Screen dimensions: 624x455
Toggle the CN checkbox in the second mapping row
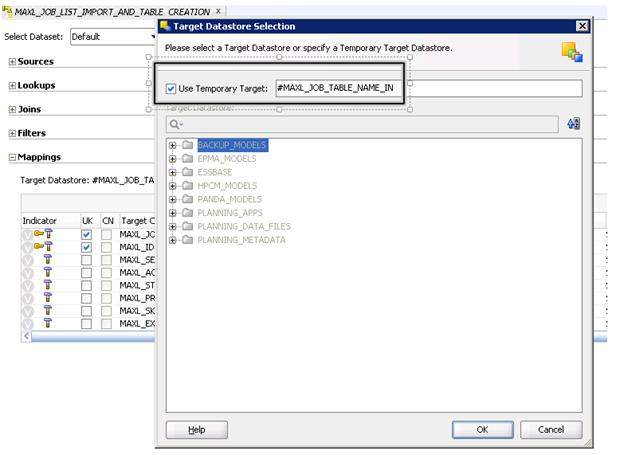[x=107, y=247]
